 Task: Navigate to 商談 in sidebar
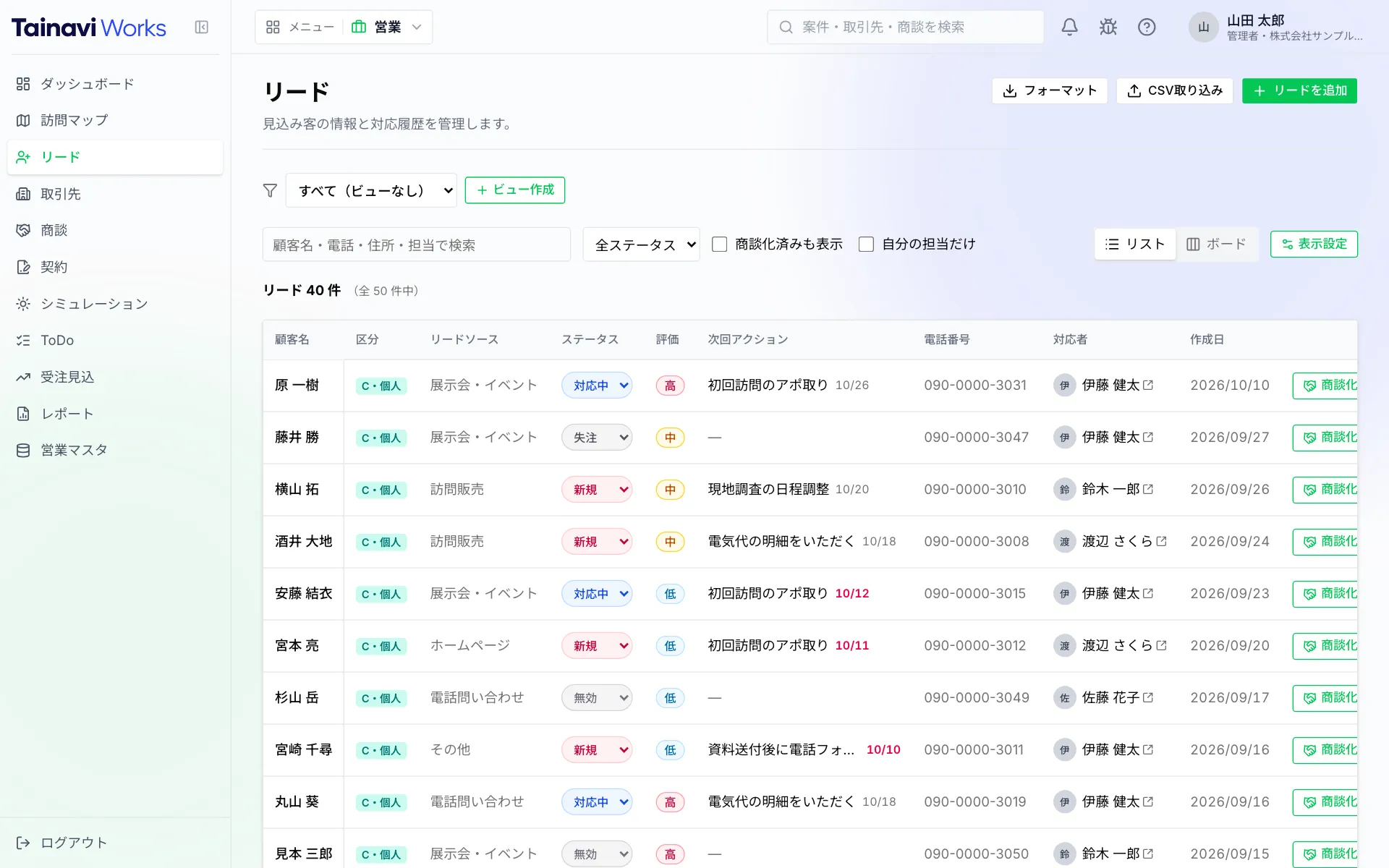(115, 230)
